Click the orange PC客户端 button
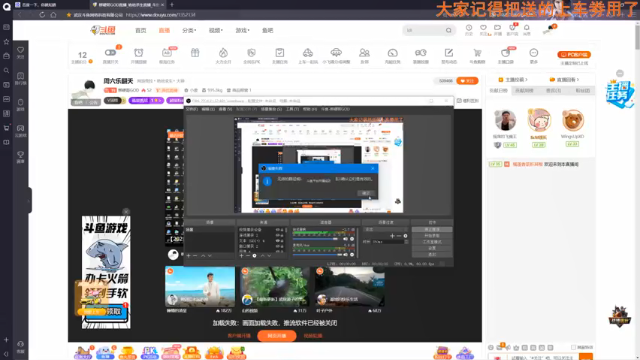Viewport: 640px width, 360px height. tap(574, 54)
